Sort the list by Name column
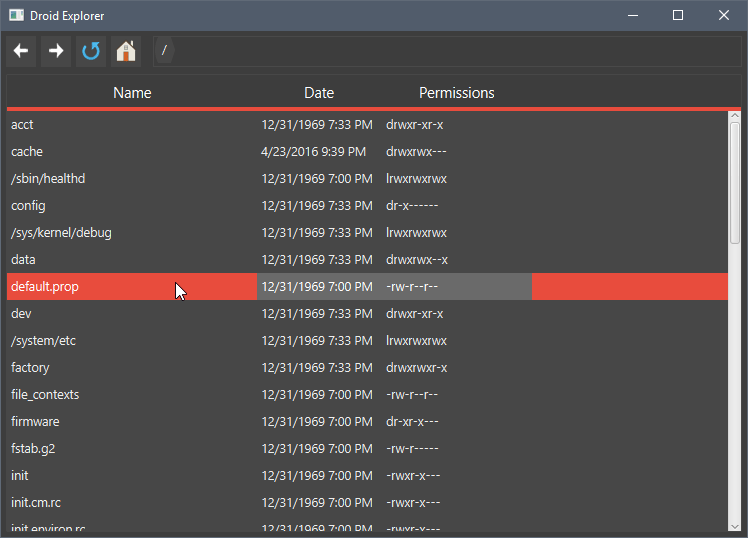Screen dimensions: 748x538 (x=132, y=93)
